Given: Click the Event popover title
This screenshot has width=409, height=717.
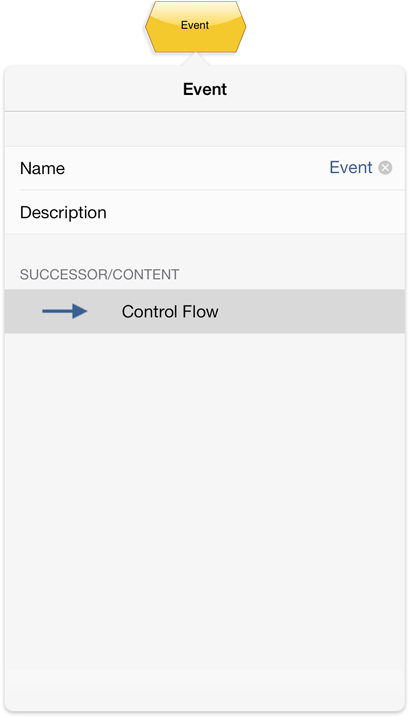Looking at the screenshot, I should (204, 89).
